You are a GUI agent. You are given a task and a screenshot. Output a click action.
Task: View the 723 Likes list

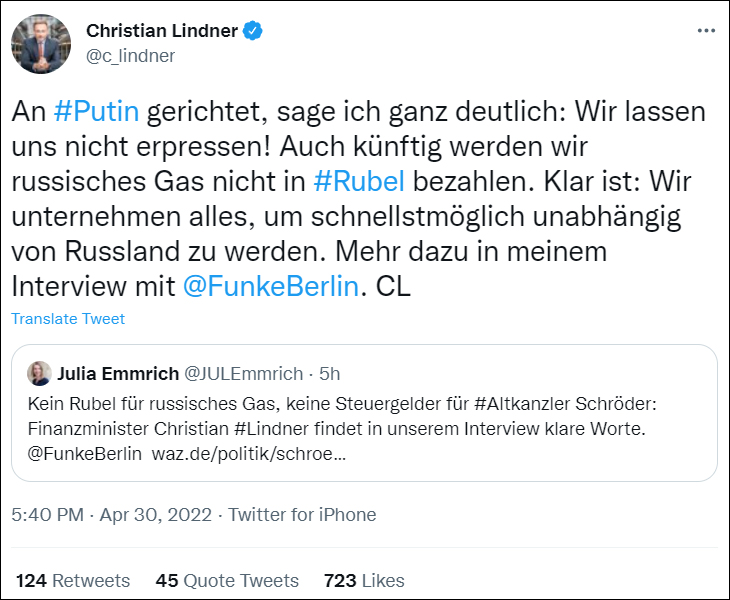(364, 580)
